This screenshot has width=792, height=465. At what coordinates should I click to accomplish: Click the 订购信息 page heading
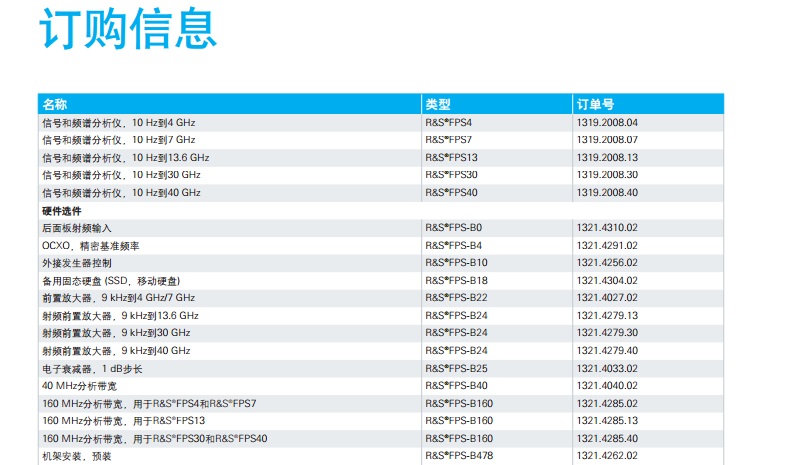[127, 29]
